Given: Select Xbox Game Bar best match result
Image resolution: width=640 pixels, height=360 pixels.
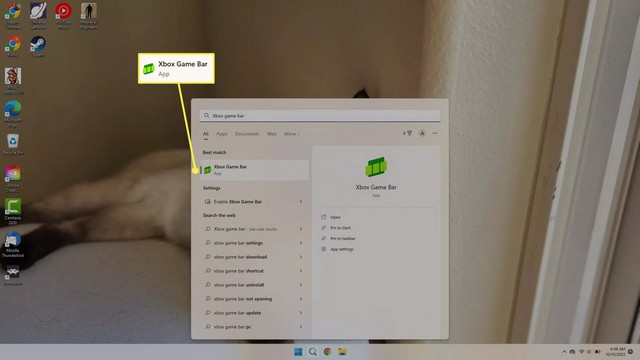Looking at the screenshot, I should pos(254,170).
